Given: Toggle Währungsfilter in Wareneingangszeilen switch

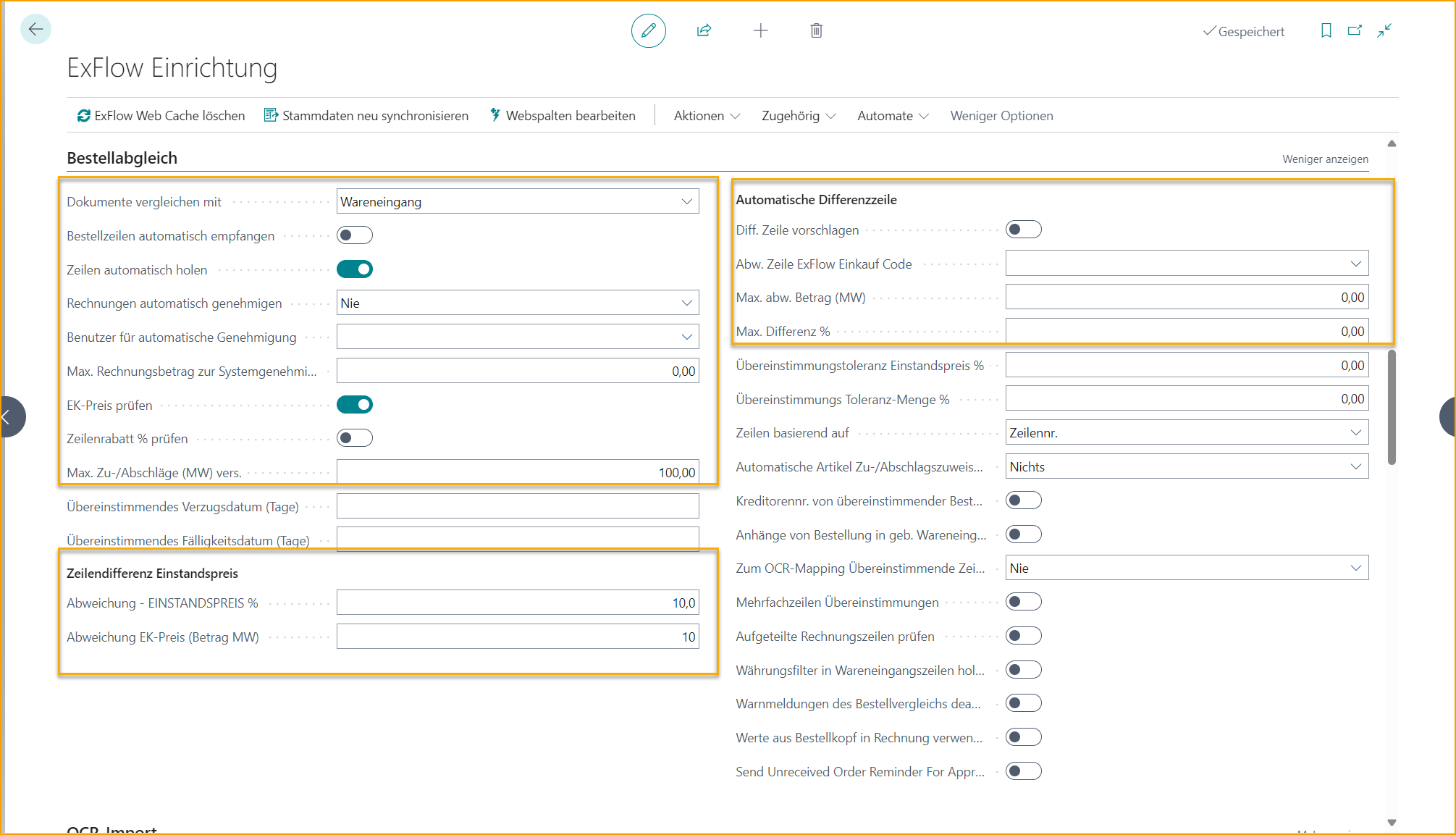Looking at the screenshot, I should coord(1024,670).
